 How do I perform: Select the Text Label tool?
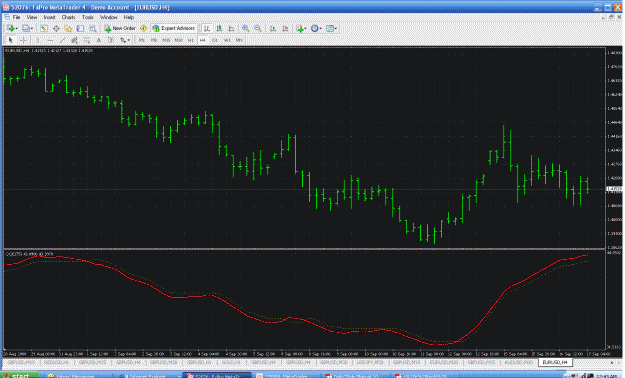point(111,40)
